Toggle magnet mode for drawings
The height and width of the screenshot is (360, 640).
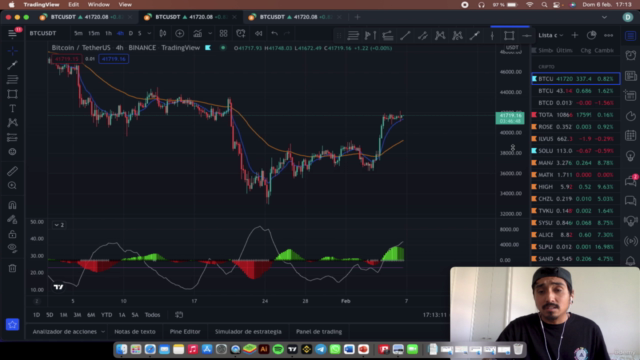(12, 205)
